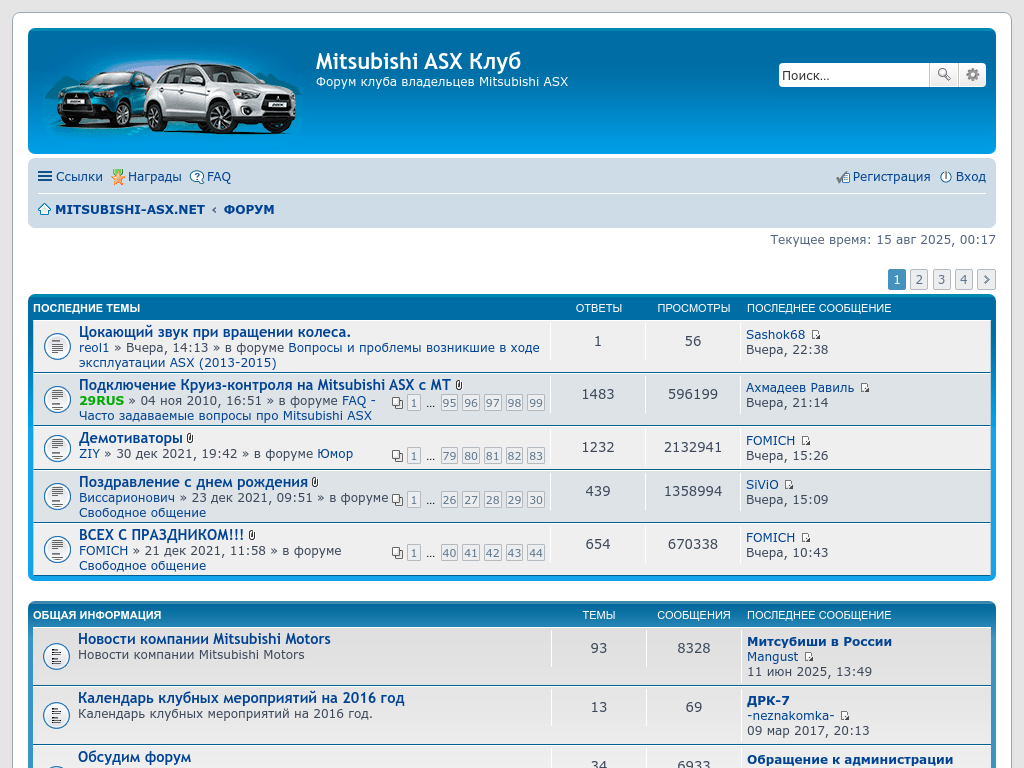Image resolution: width=1024 pixels, height=768 pixels.
Task: View latest post by Sashok68 icon
Action: 816,335
